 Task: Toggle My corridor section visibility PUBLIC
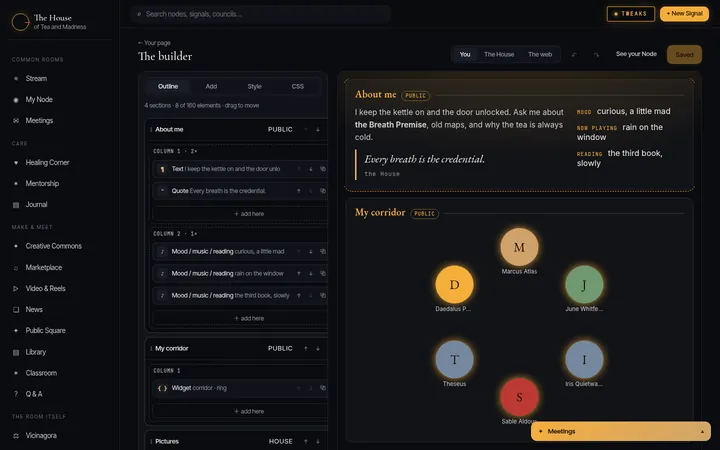click(280, 349)
